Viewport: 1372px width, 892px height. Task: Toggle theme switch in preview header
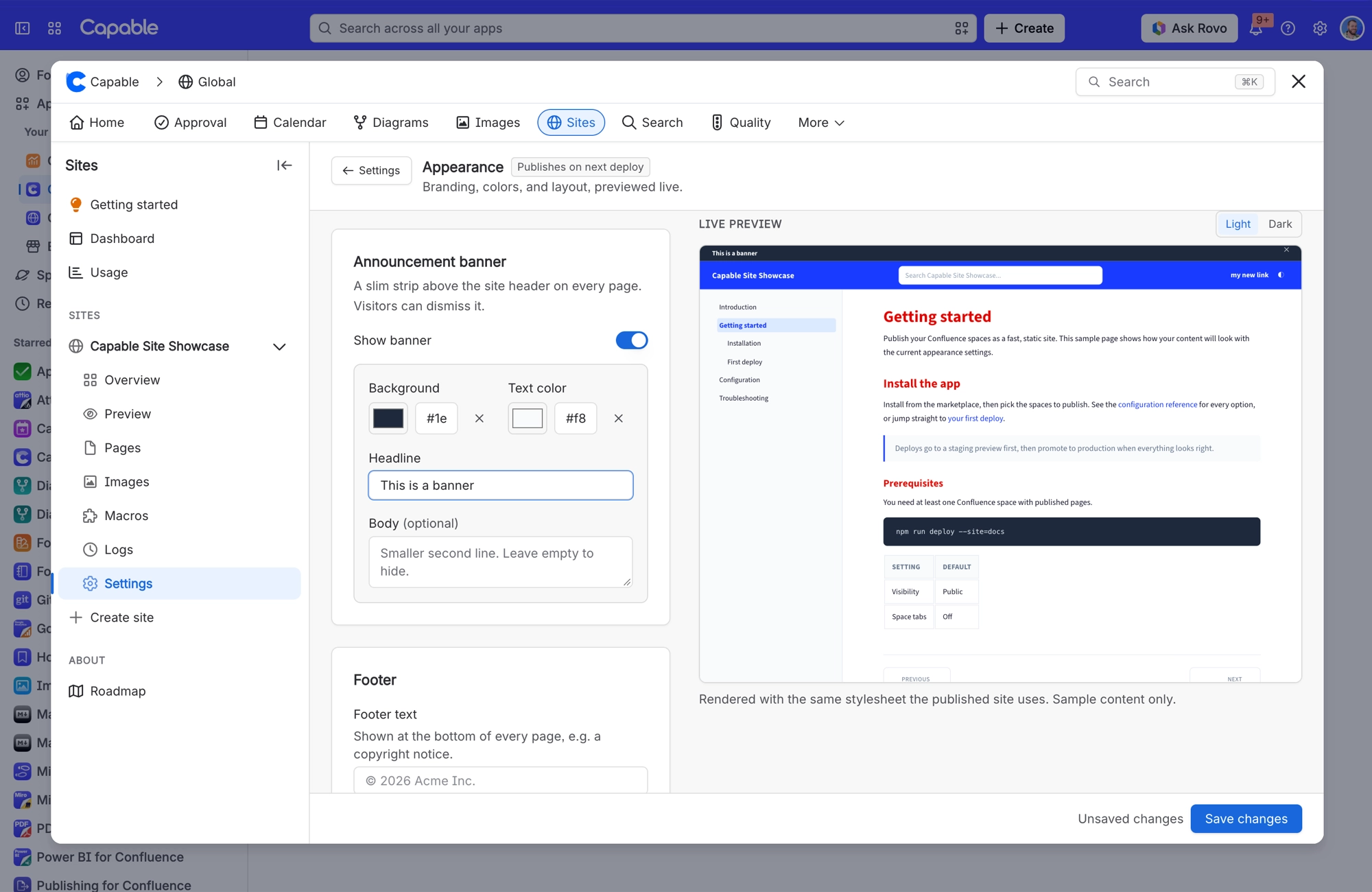pyautogui.click(x=1281, y=275)
